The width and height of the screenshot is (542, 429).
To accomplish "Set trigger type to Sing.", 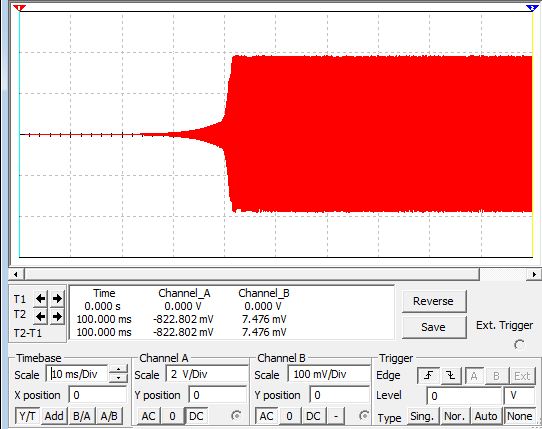I will [422, 416].
